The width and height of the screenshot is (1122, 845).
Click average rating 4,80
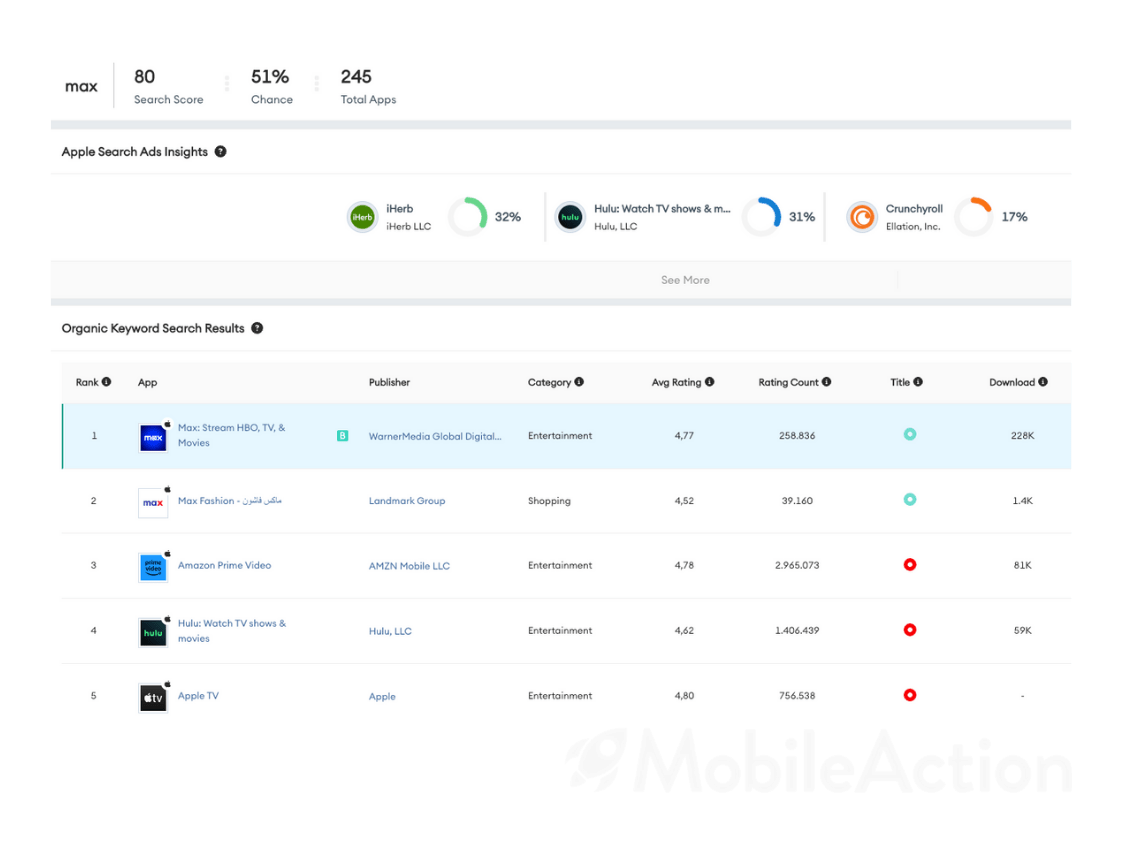(x=684, y=695)
